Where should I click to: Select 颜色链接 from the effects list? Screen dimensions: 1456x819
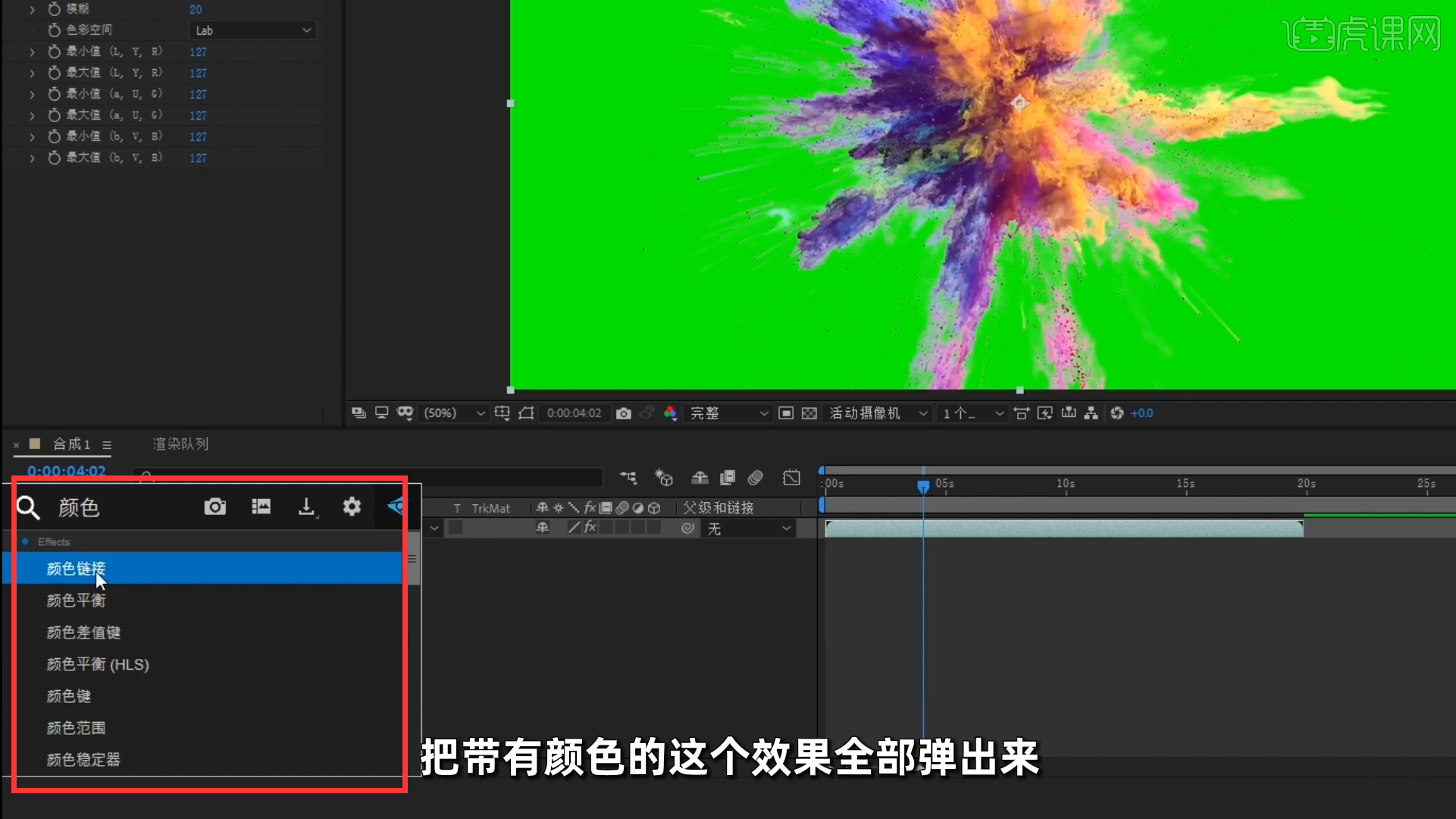pyautogui.click(x=76, y=568)
